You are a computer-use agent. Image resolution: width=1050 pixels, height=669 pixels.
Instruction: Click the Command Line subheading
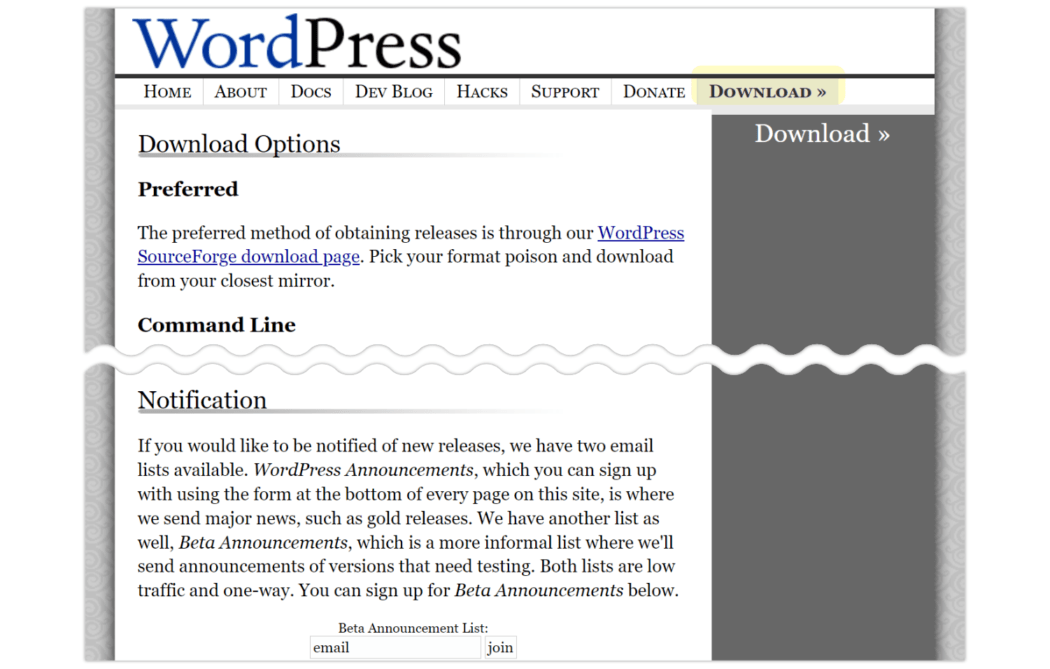[216, 325]
